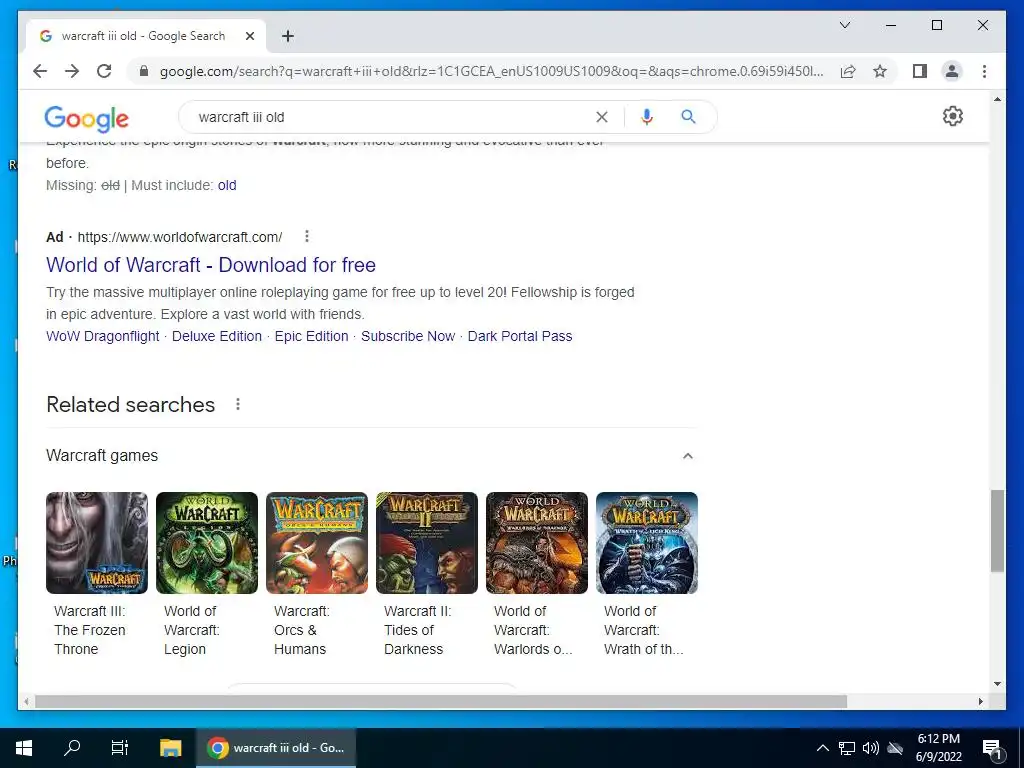Viewport: 1024px width, 768px height.
Task: Open options next to Related searches
Action: pyautogui.click(x=238, y=404)
